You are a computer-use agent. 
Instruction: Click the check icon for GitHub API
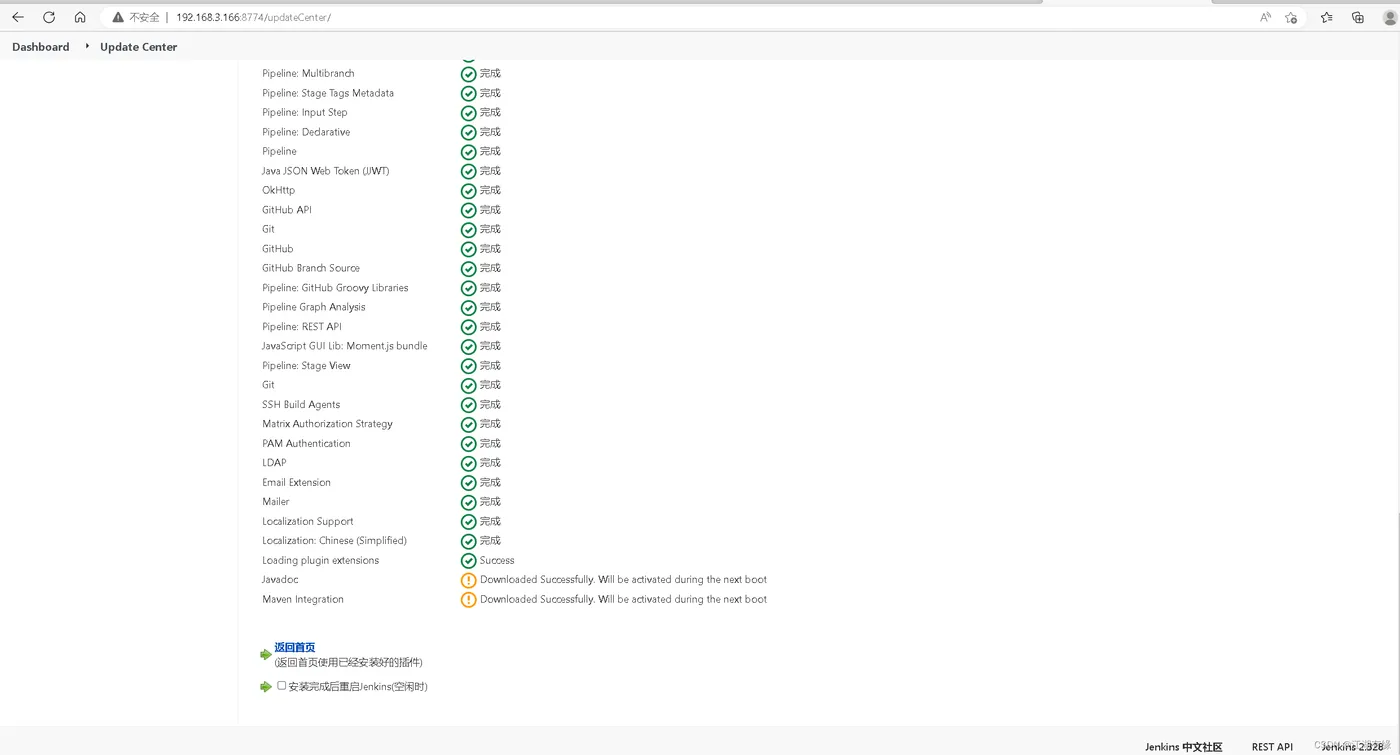tap(468, 210)
